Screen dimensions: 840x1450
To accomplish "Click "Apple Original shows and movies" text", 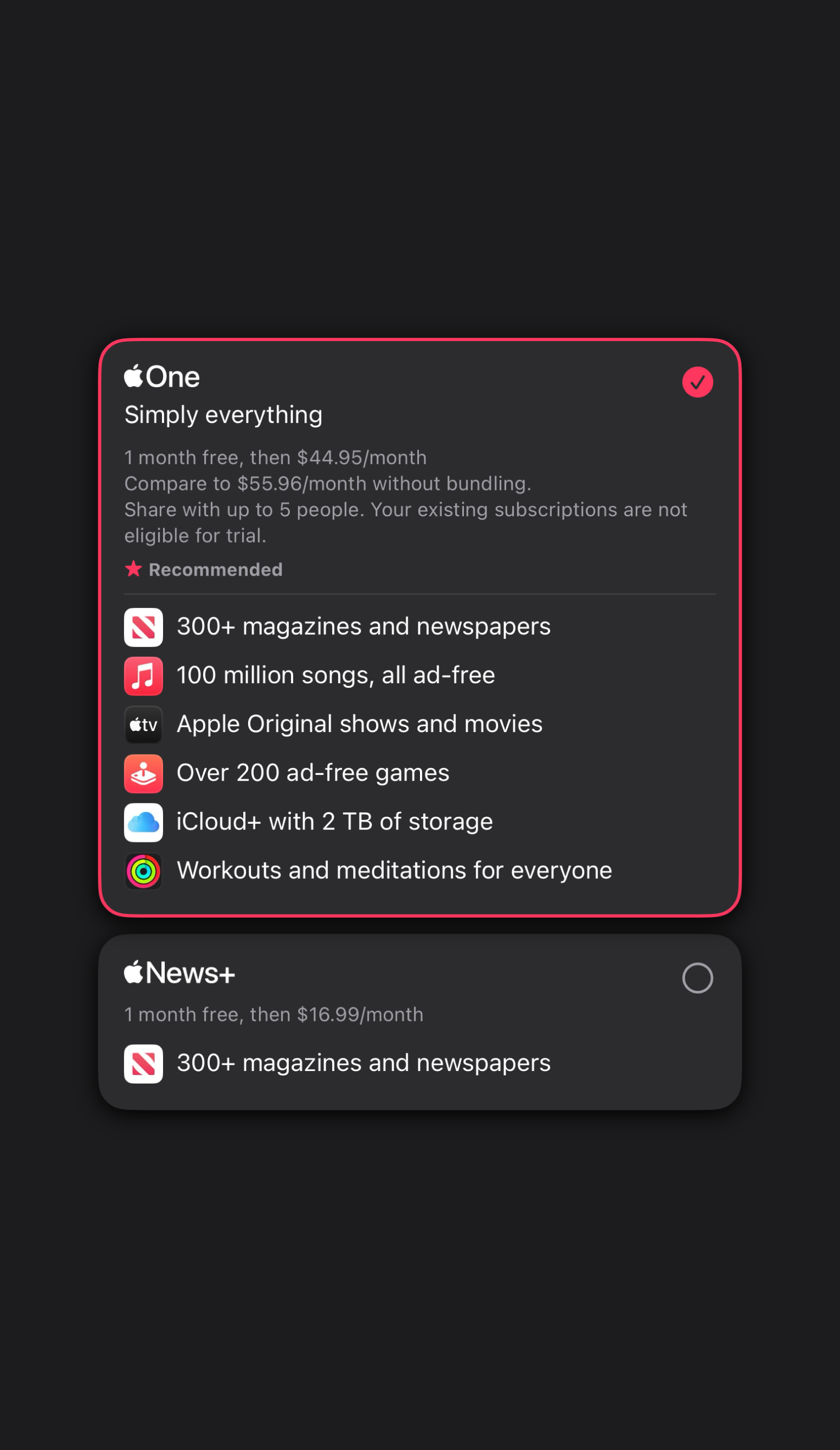I will pyautogui.click(x=360, y=724).
